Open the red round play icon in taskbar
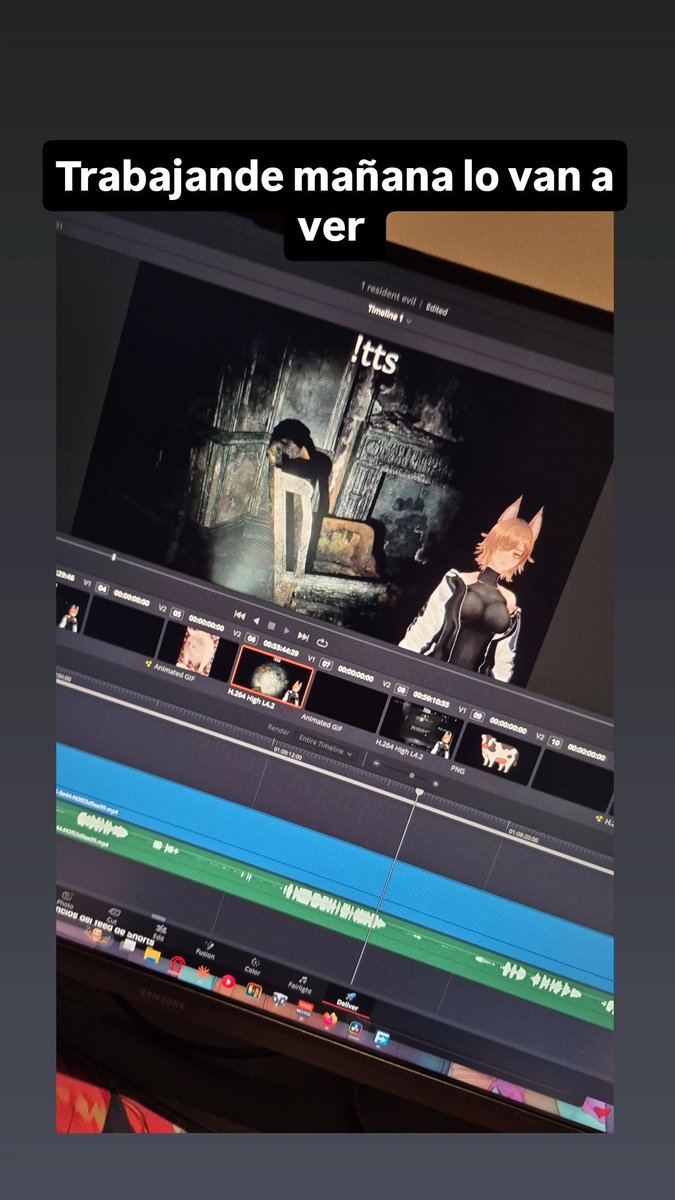 click(x=227, y=982)
